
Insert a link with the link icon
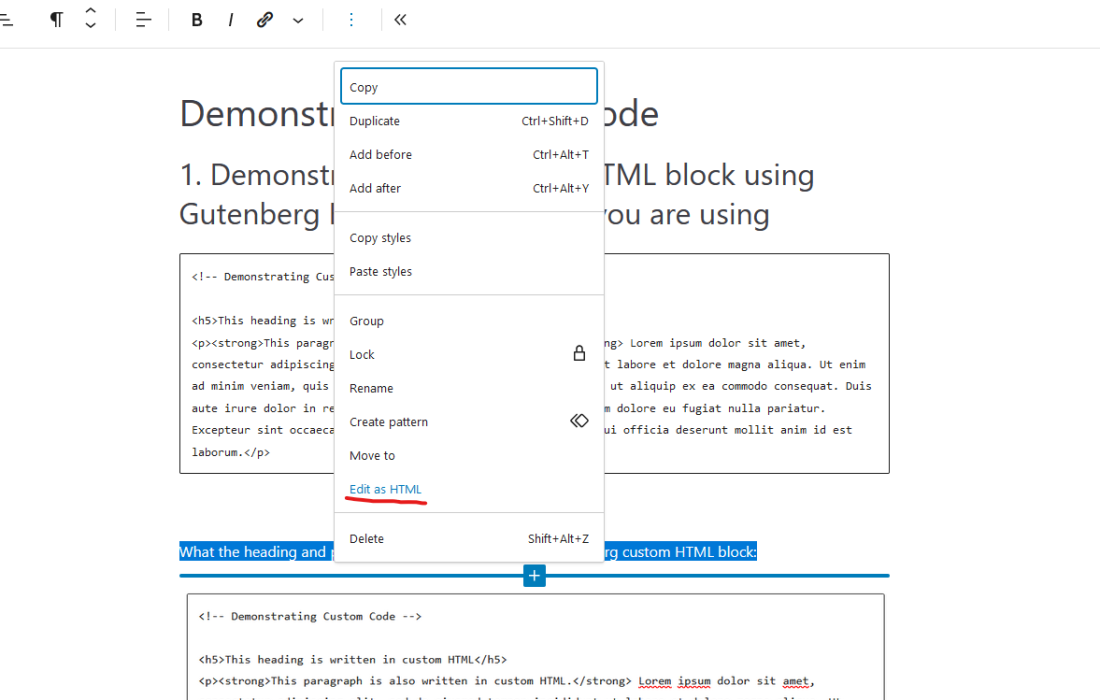(x=264, y=20)
